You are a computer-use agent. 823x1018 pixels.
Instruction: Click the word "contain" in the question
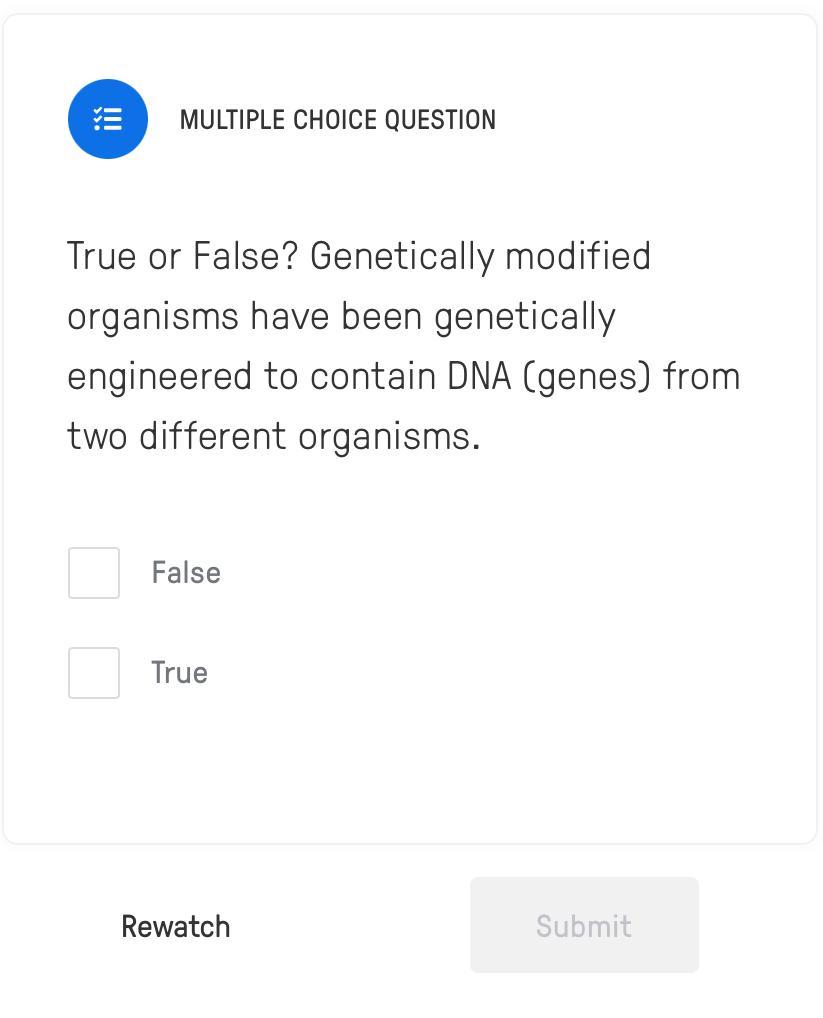point(373,377)
